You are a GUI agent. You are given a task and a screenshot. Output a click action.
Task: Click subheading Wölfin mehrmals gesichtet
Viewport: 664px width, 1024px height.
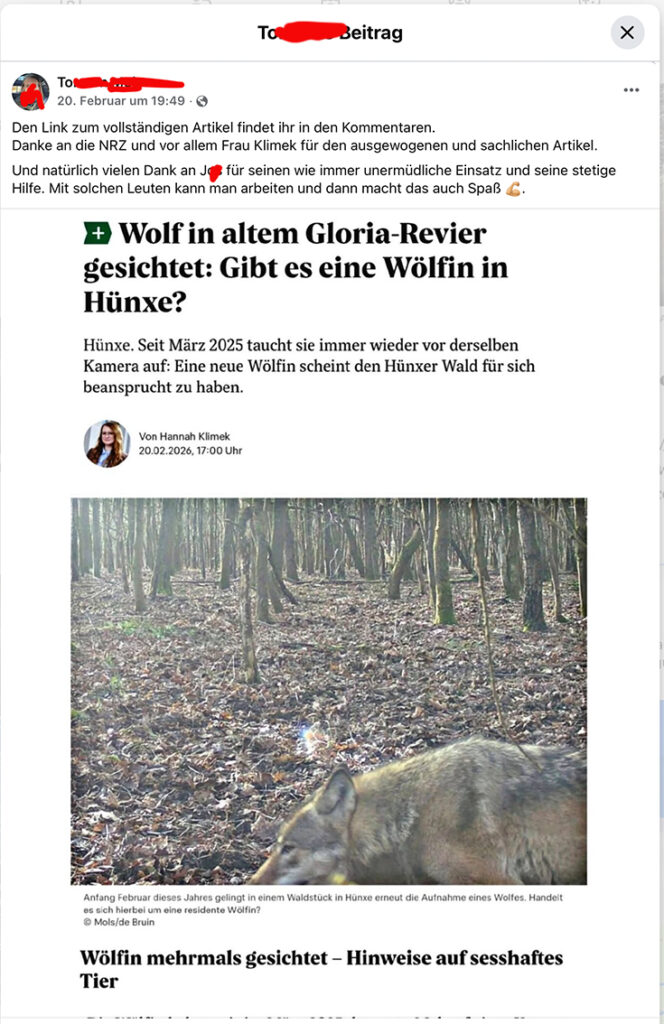321,969
